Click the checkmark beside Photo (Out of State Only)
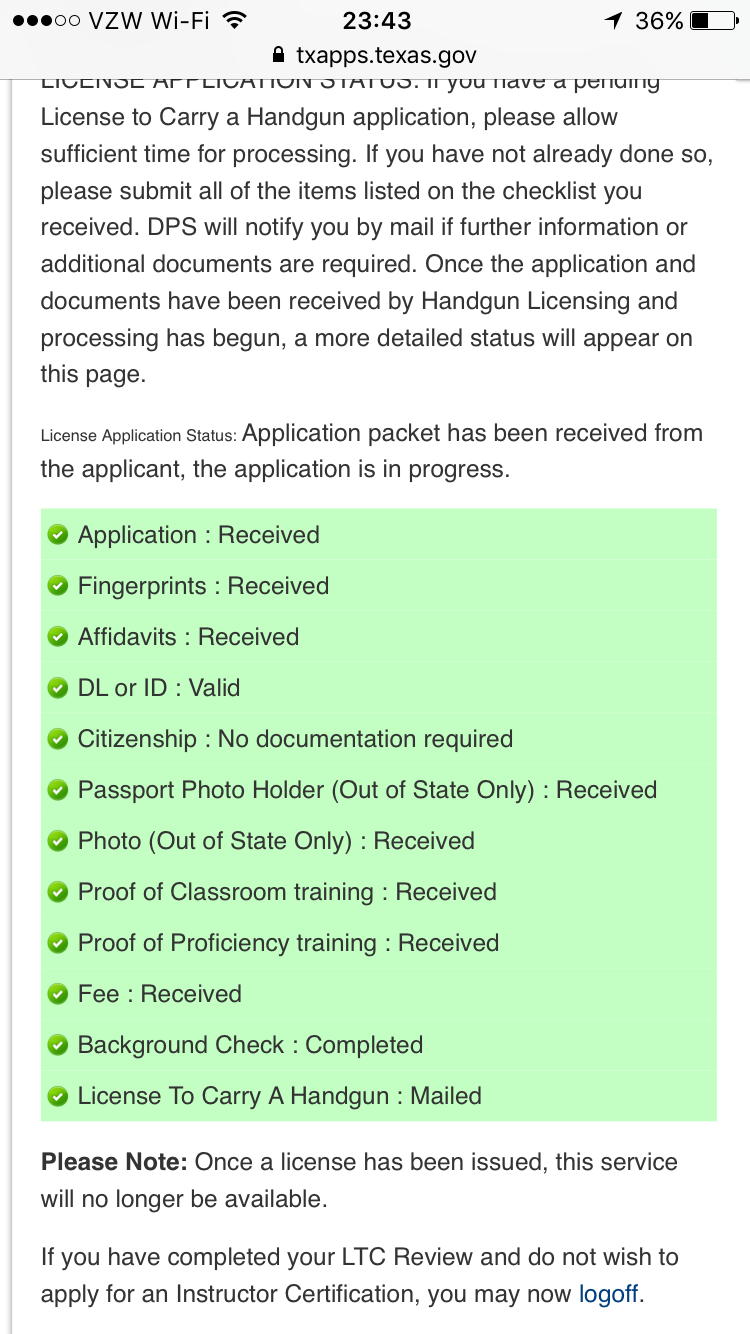750x1334 pixels. [x=58, y=841]
